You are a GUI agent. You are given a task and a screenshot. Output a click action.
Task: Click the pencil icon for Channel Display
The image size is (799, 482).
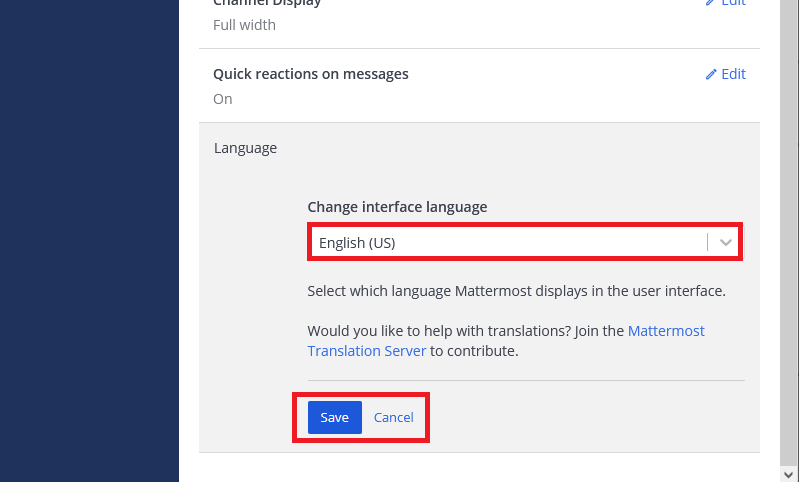pyautogui.click(x=711, y=3)
